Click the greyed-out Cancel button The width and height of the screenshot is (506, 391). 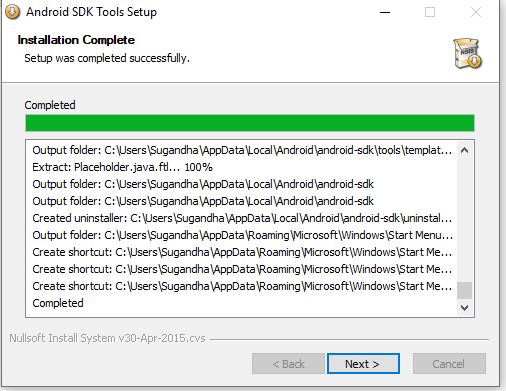(x=449, y=364)
